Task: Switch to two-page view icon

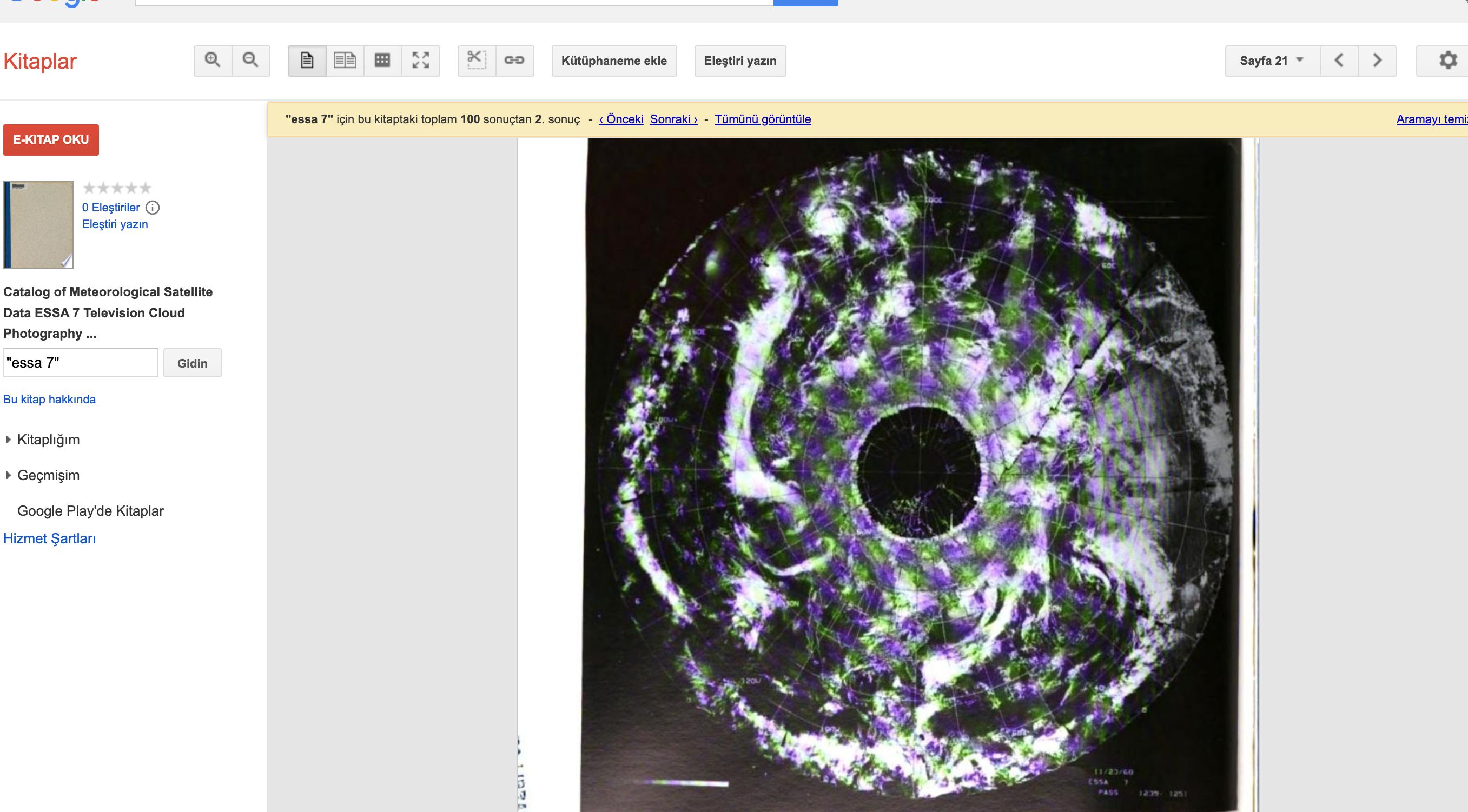Action: 345,61
